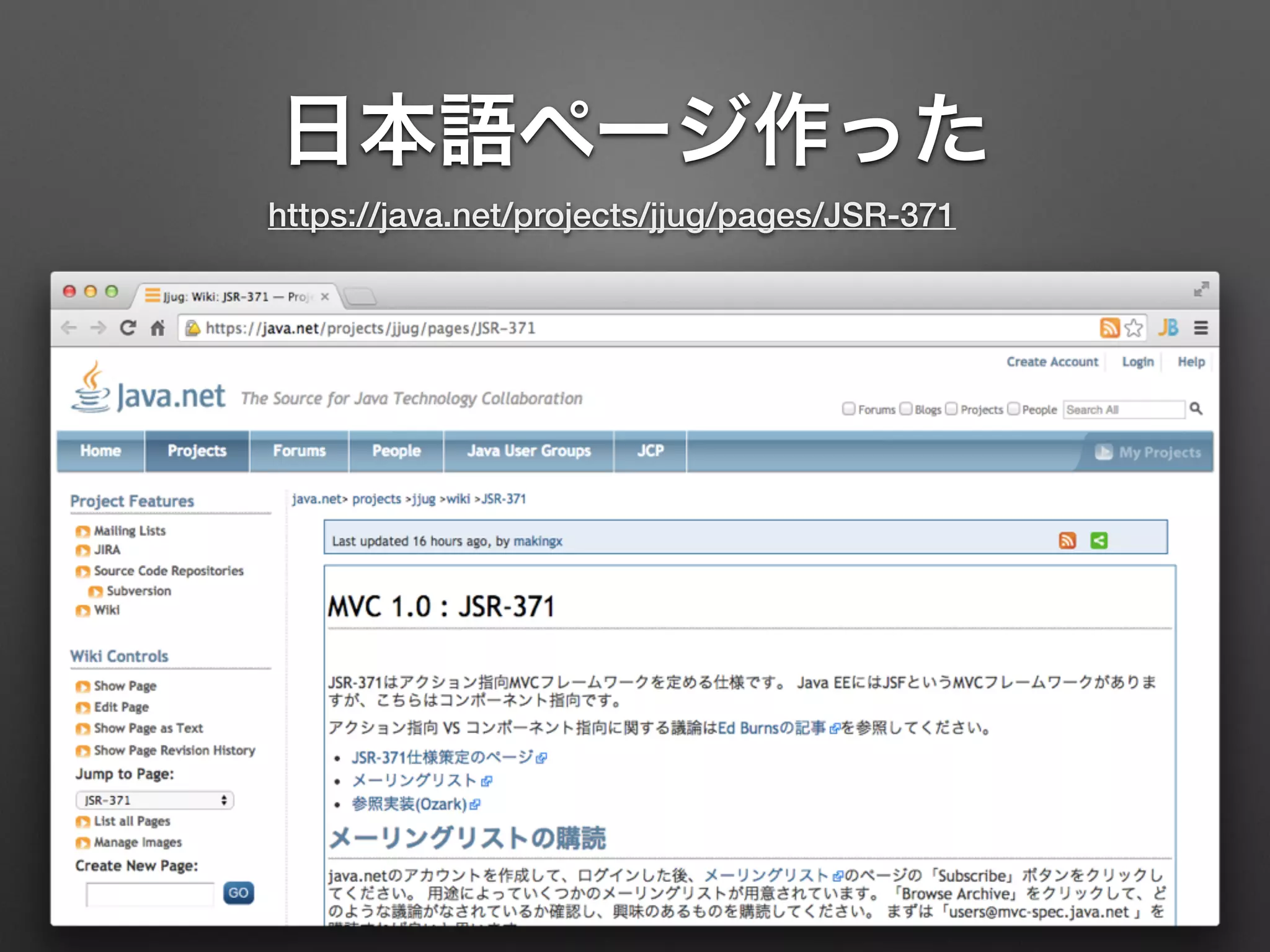Click the search magnifier icon beside Search All
1270x952 pixels.
click(x=1196, y=409)
